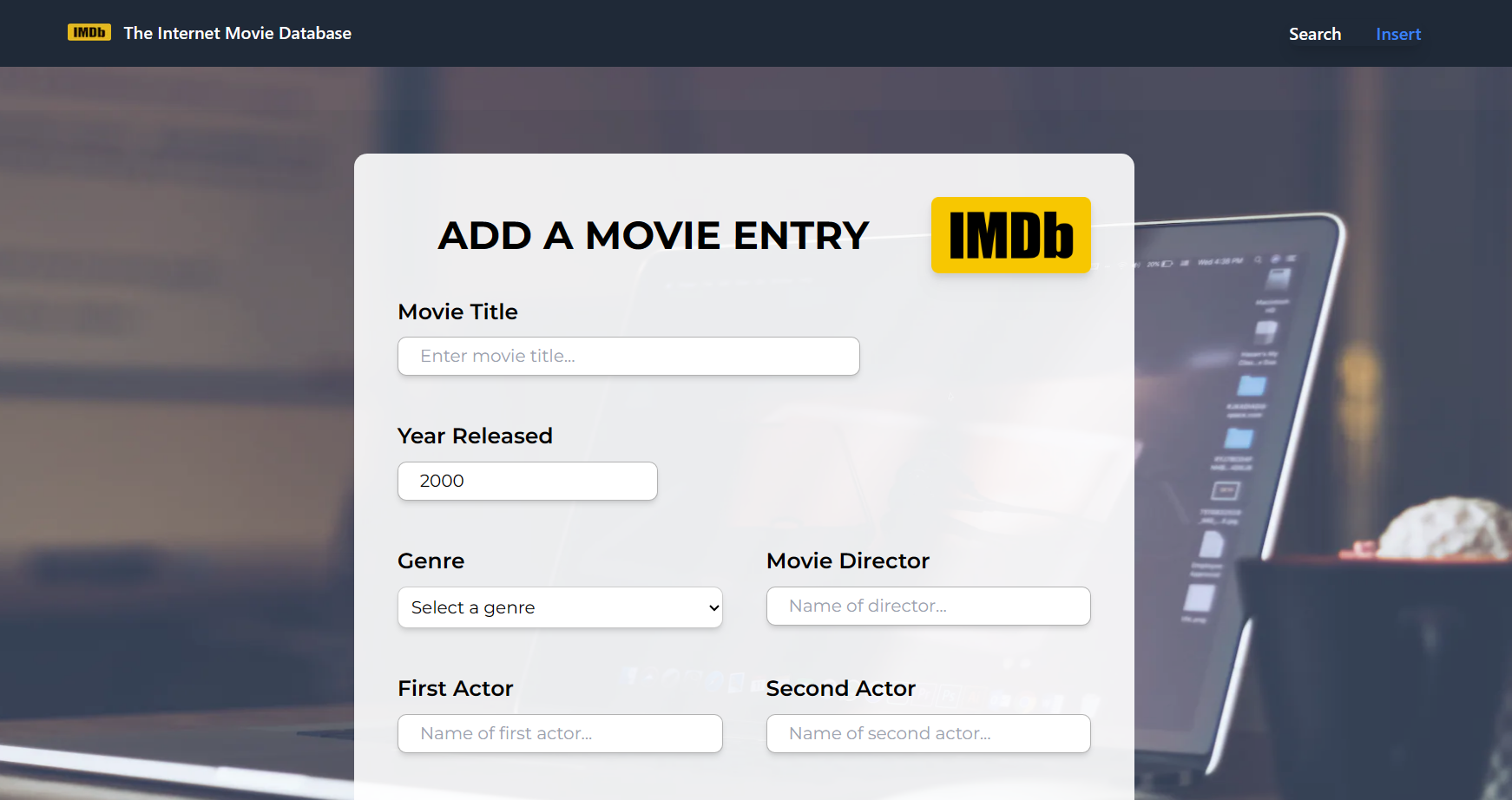1512x800 pixels.
Task: Click the "First Actor" label
Action: tap(455, 688)
